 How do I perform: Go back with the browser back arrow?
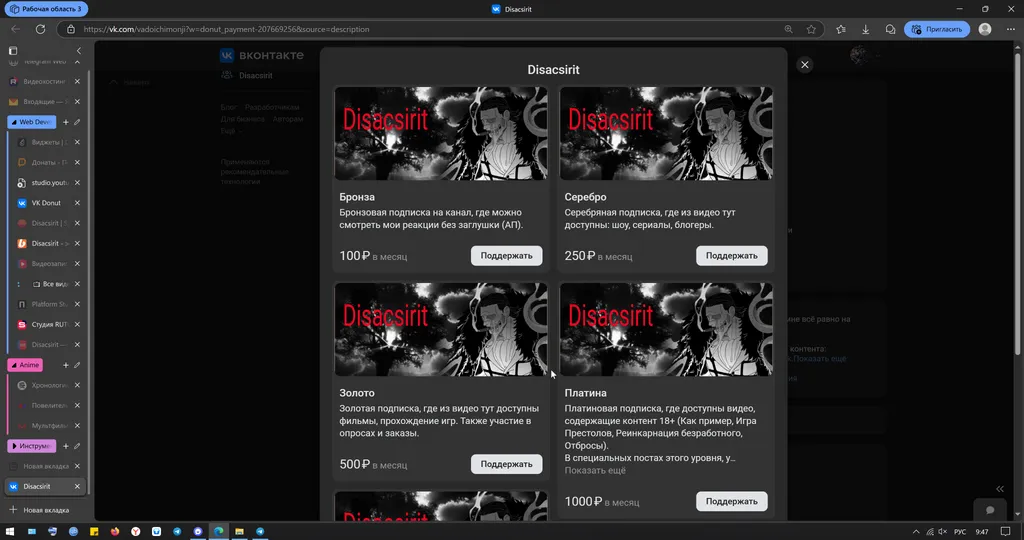[16, 29]
